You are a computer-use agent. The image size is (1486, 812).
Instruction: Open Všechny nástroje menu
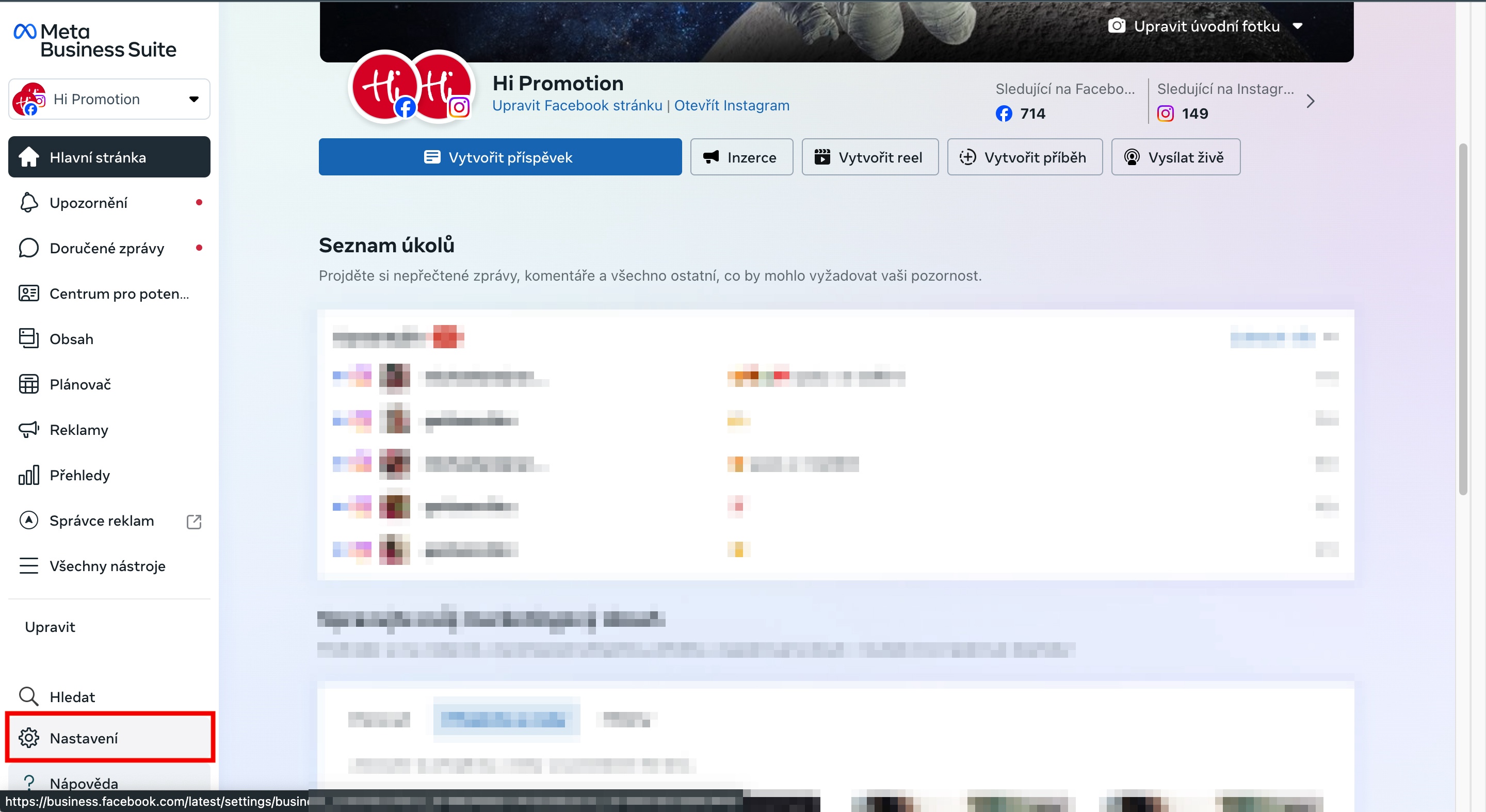coord(109,566)
